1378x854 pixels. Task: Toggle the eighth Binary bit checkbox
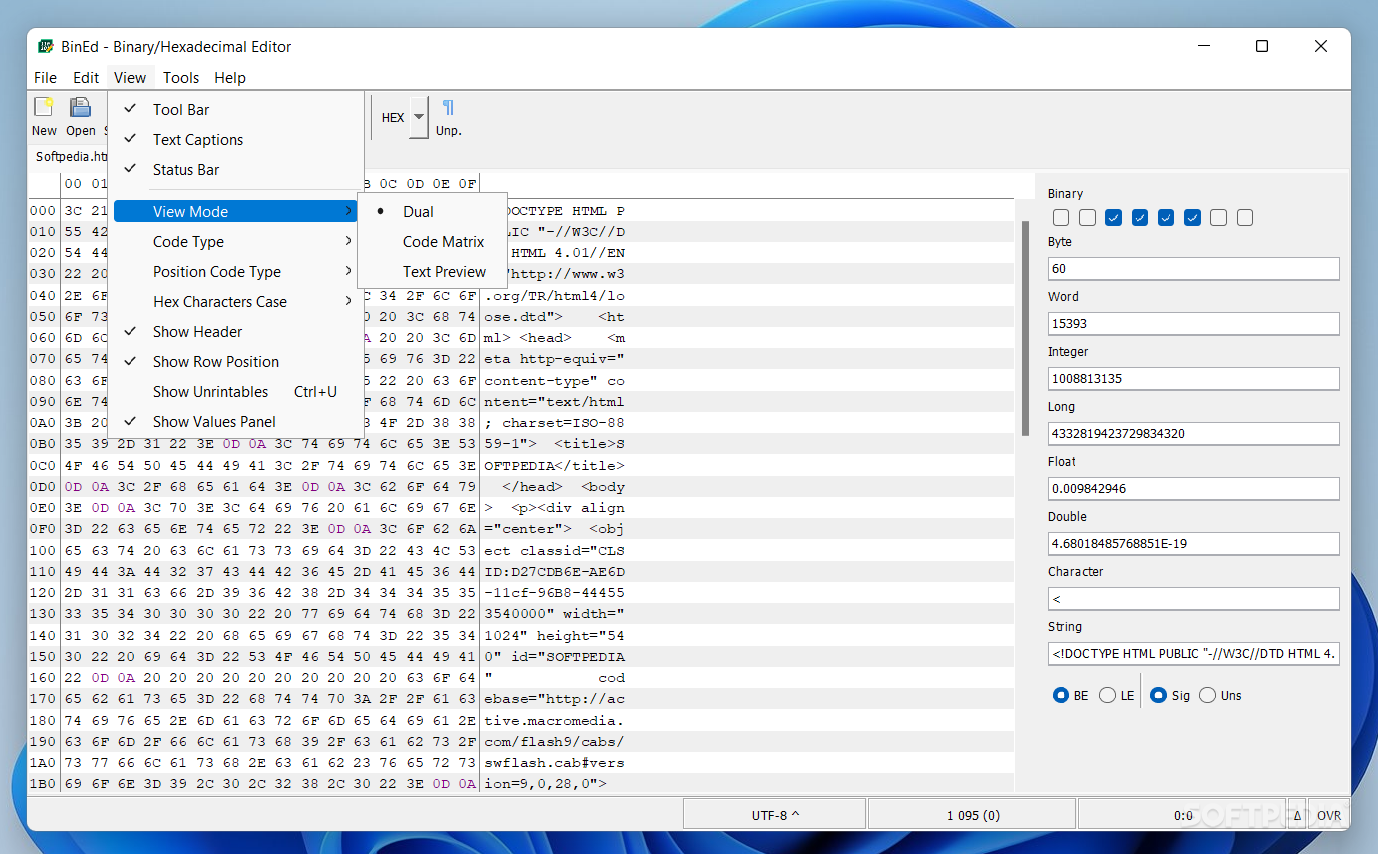1244,217
